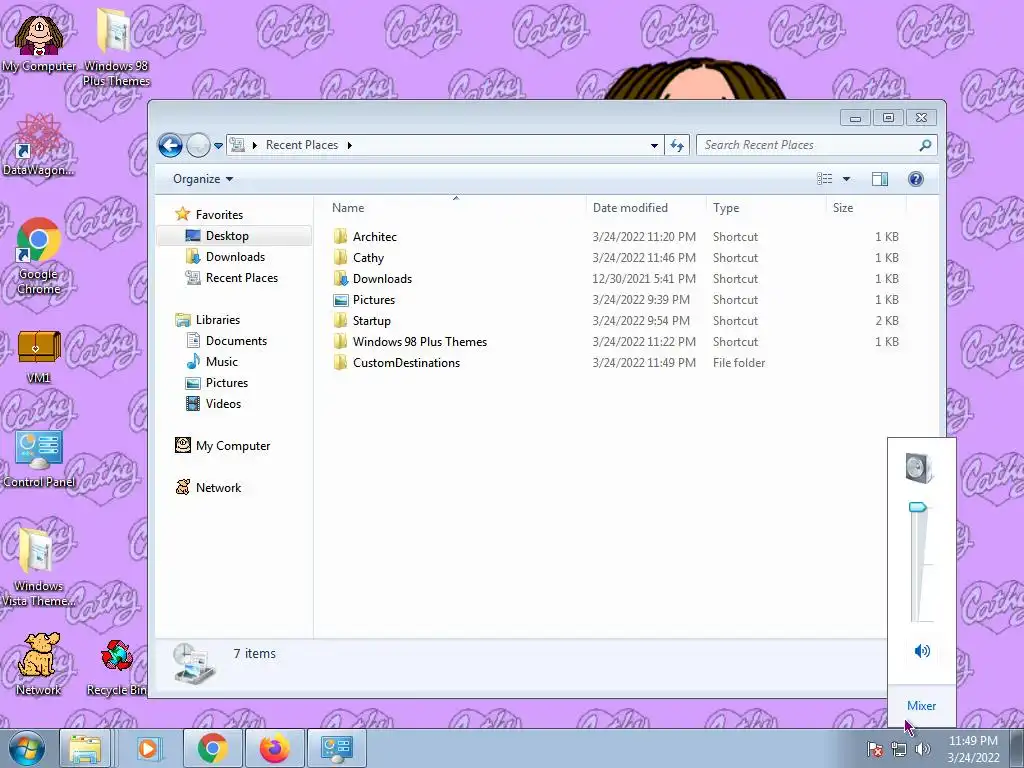Open Pictures library in sidebar
Viewport: 1024px width, 768px height.
217,383
